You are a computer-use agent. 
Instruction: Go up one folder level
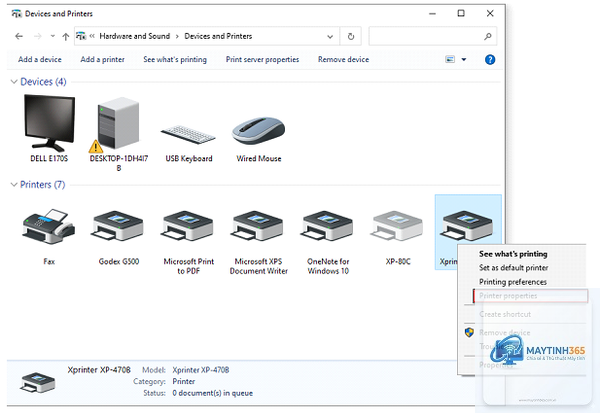(x=65, y=37)
